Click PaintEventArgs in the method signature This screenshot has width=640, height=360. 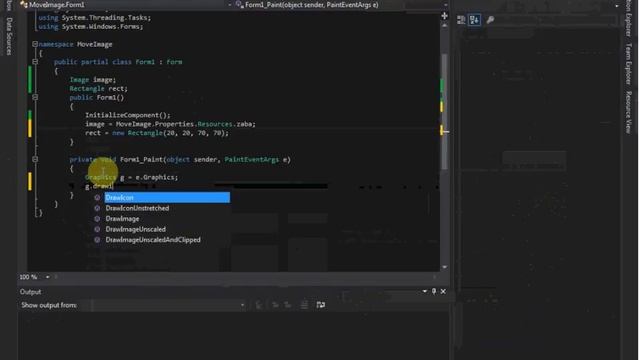click(251, 160)
